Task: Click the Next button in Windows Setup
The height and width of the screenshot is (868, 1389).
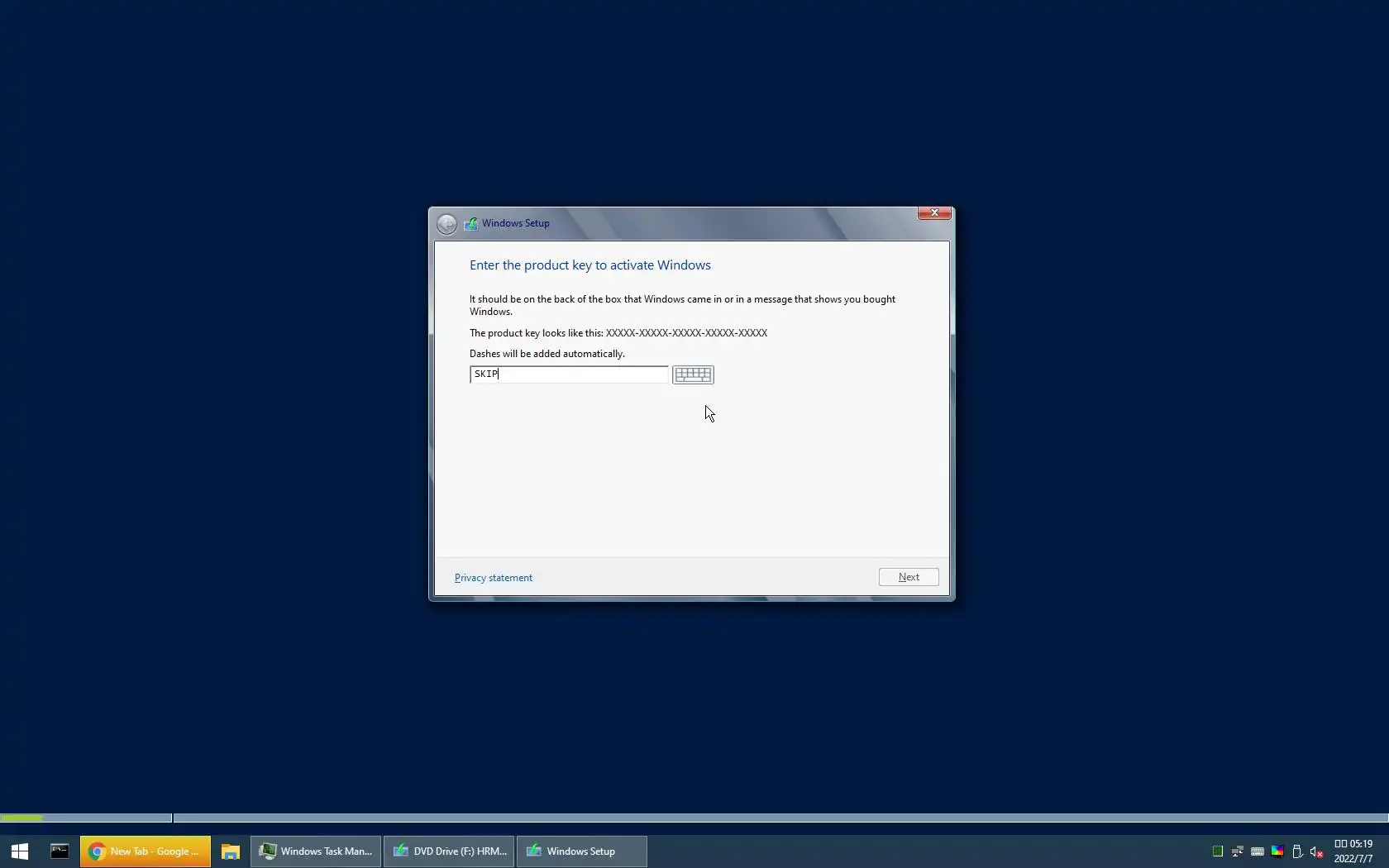Action: click(x=909, y=577)
